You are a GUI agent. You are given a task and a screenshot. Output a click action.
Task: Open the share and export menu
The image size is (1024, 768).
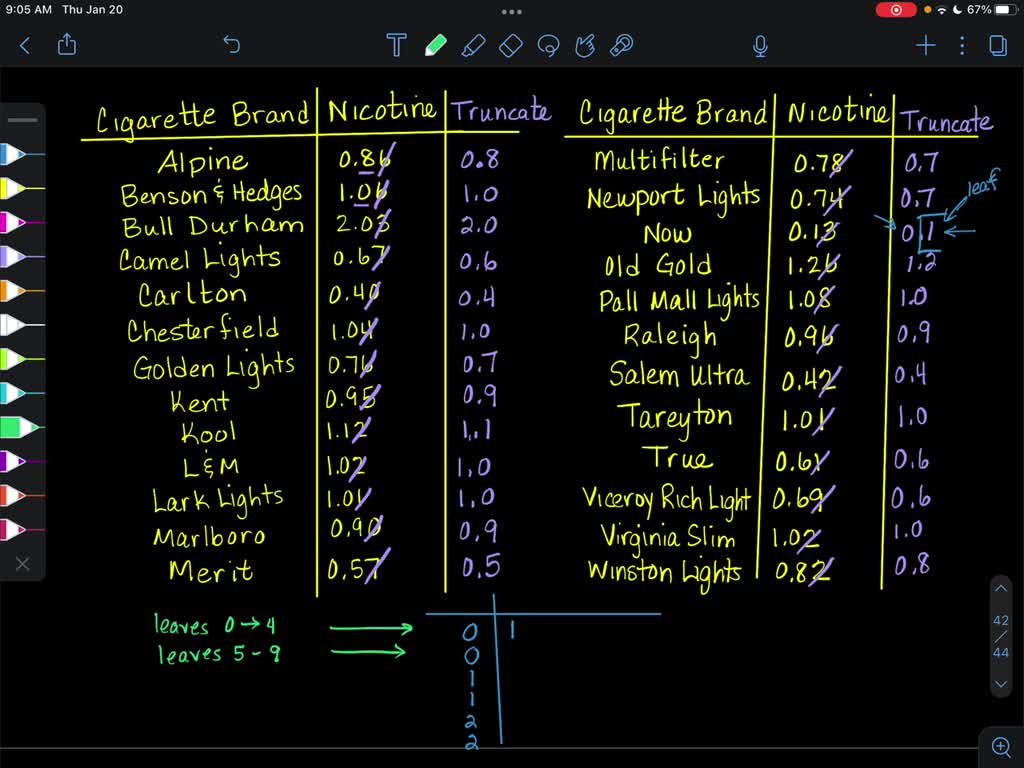pos(67,45)
